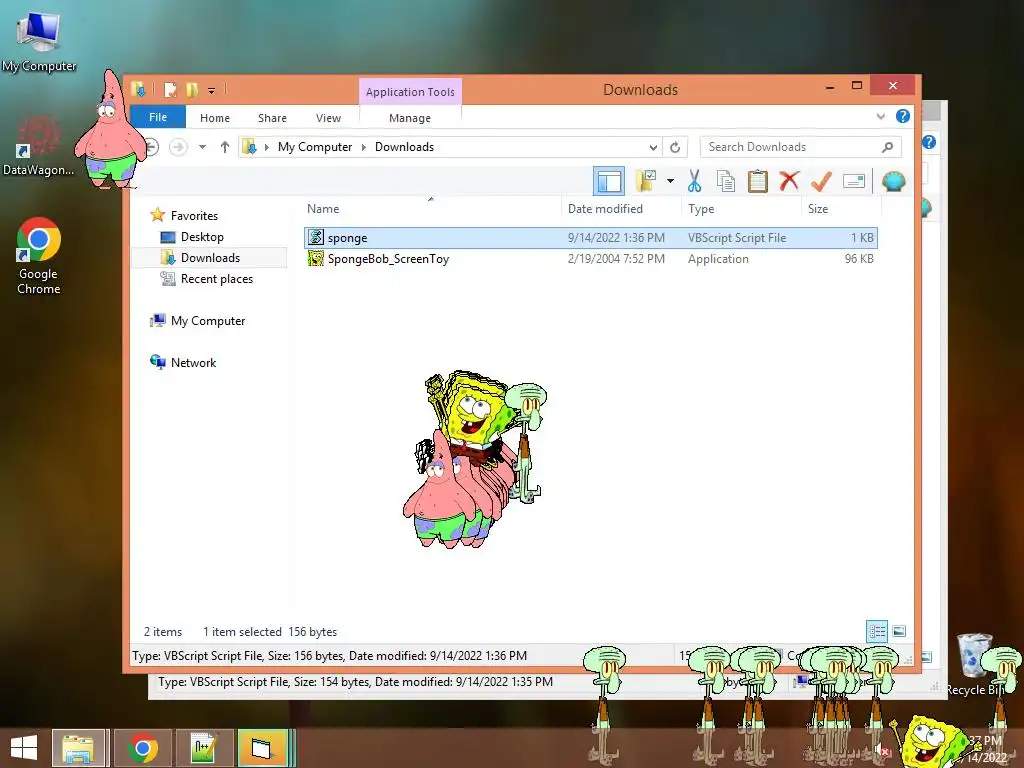Open Help with the blue question mark
The height and width of the screenshot is (768, 1024).
click(903, 116)
